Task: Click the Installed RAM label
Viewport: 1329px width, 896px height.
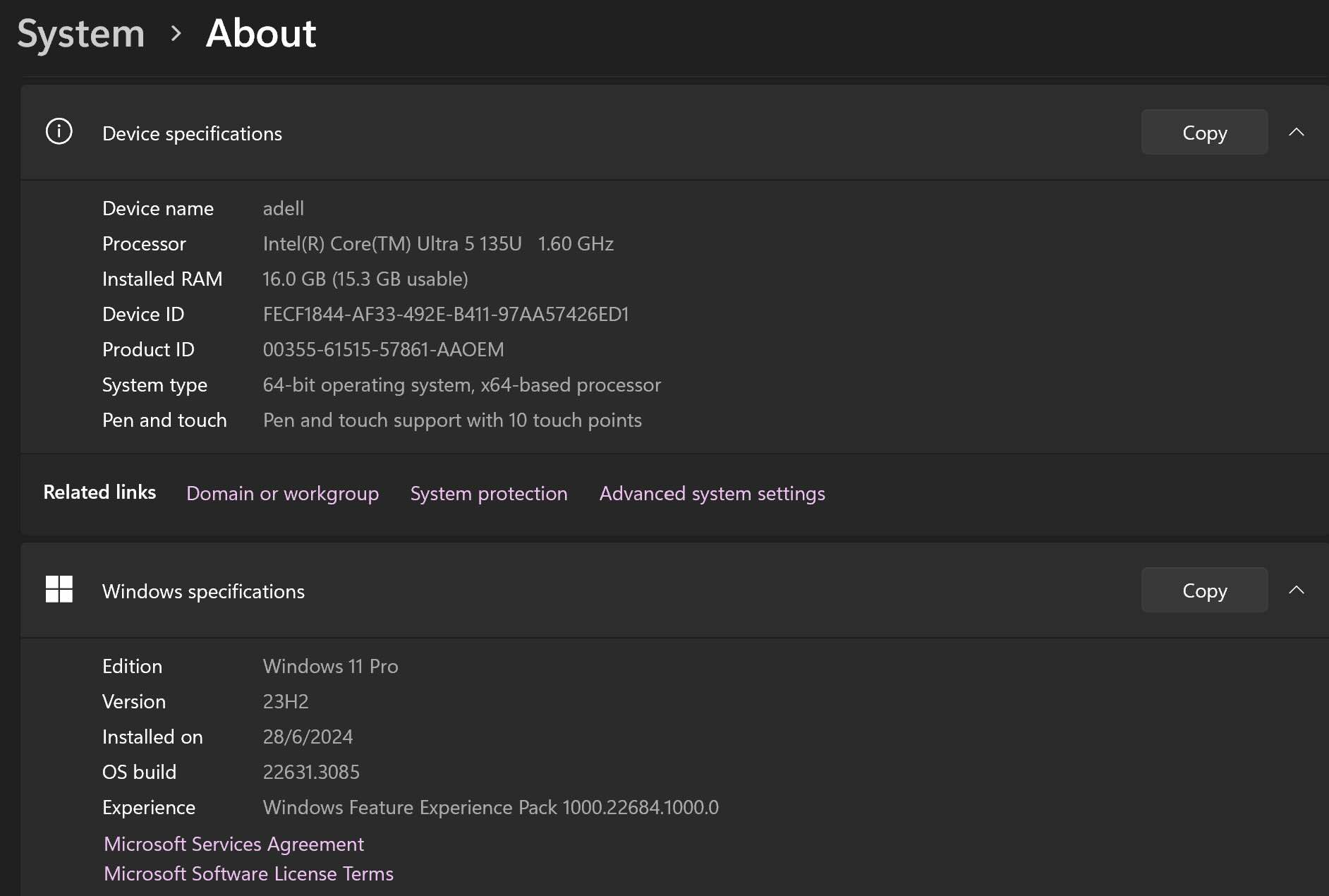Action: tap(162, 279)
